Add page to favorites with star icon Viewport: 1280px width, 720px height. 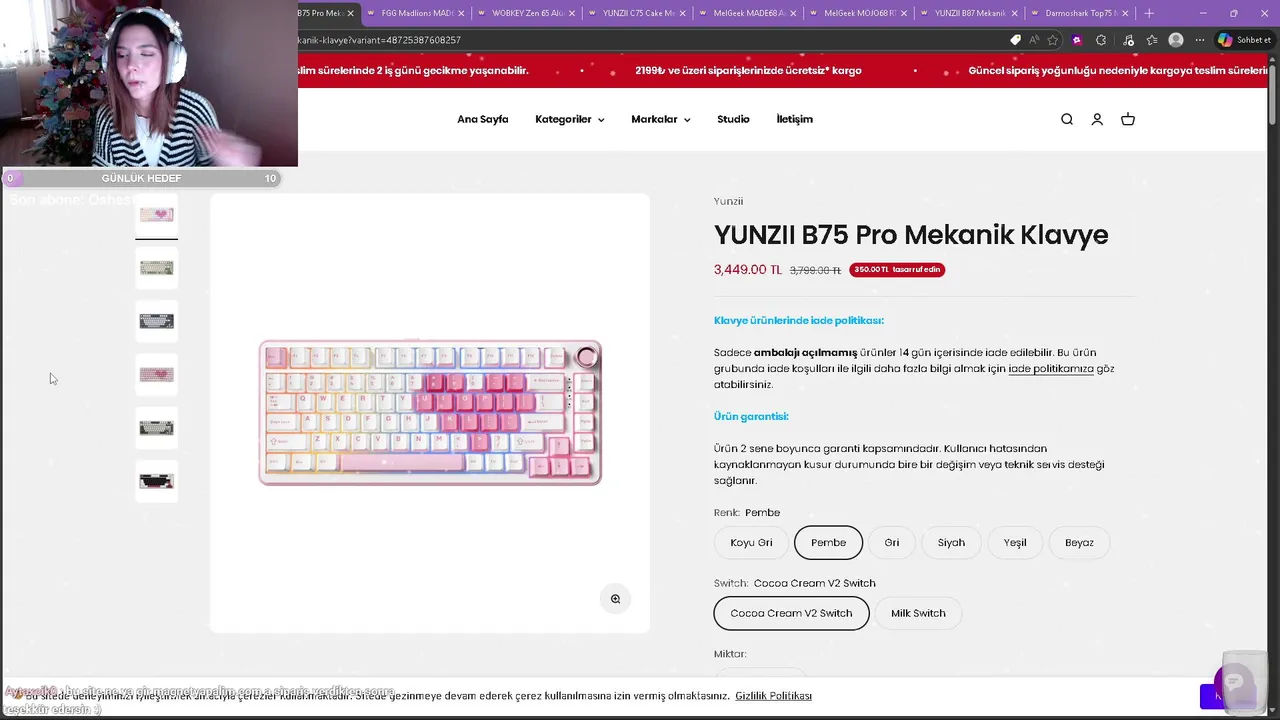(1053, 40)
